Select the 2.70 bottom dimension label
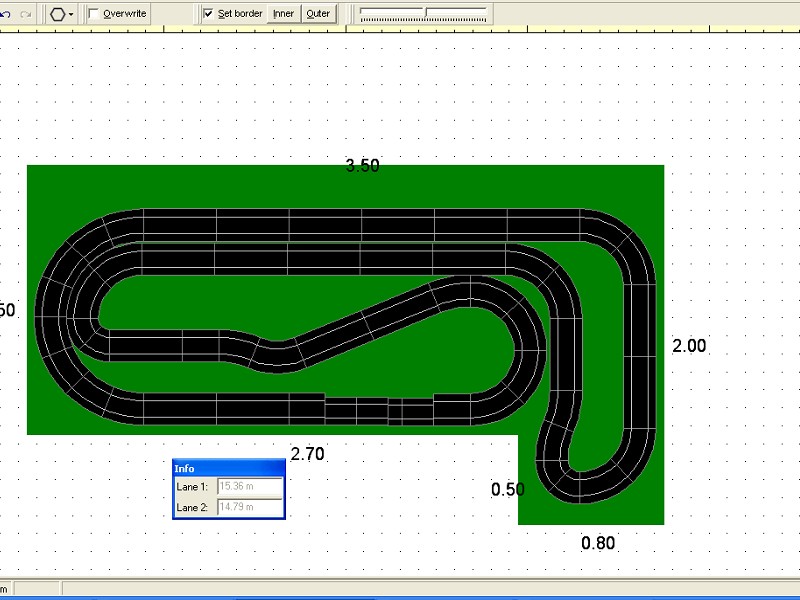This screenshot has width=800, height=600. point(307,454)
